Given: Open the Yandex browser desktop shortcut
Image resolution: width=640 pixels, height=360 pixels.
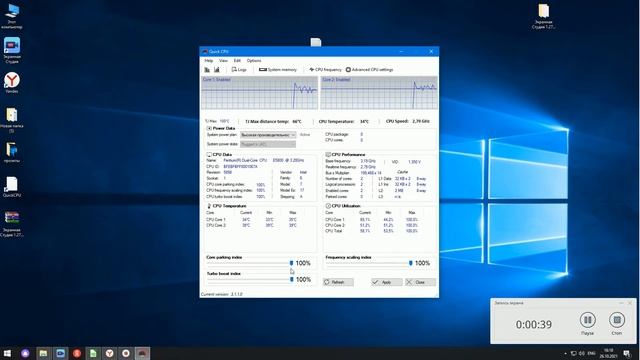Looking at the screenshot, I should pos(12,83).
